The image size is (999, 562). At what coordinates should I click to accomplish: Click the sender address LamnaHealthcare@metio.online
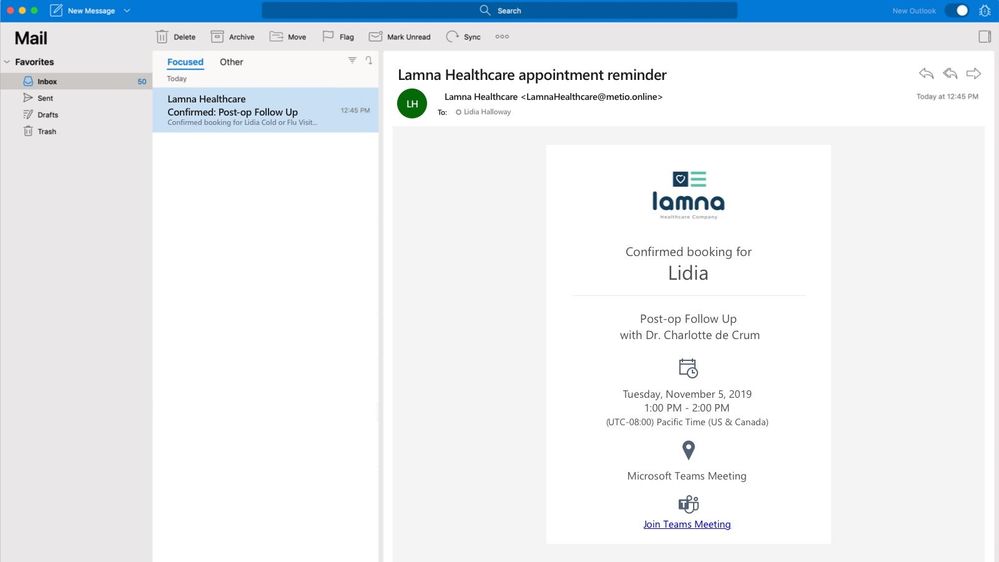coord(592,97)
